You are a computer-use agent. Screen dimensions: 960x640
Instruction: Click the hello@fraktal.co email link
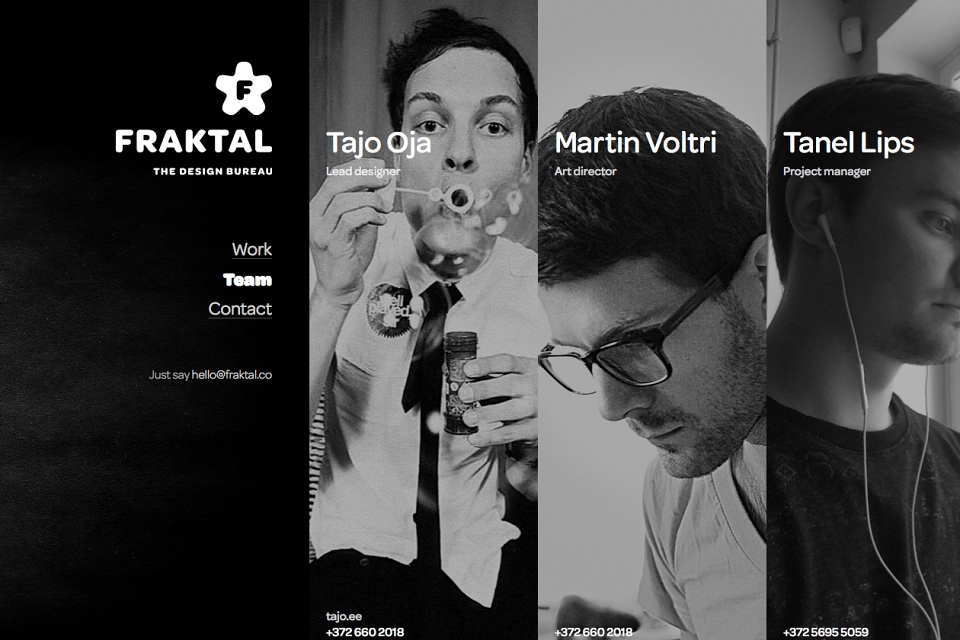(x=231, y=375)
